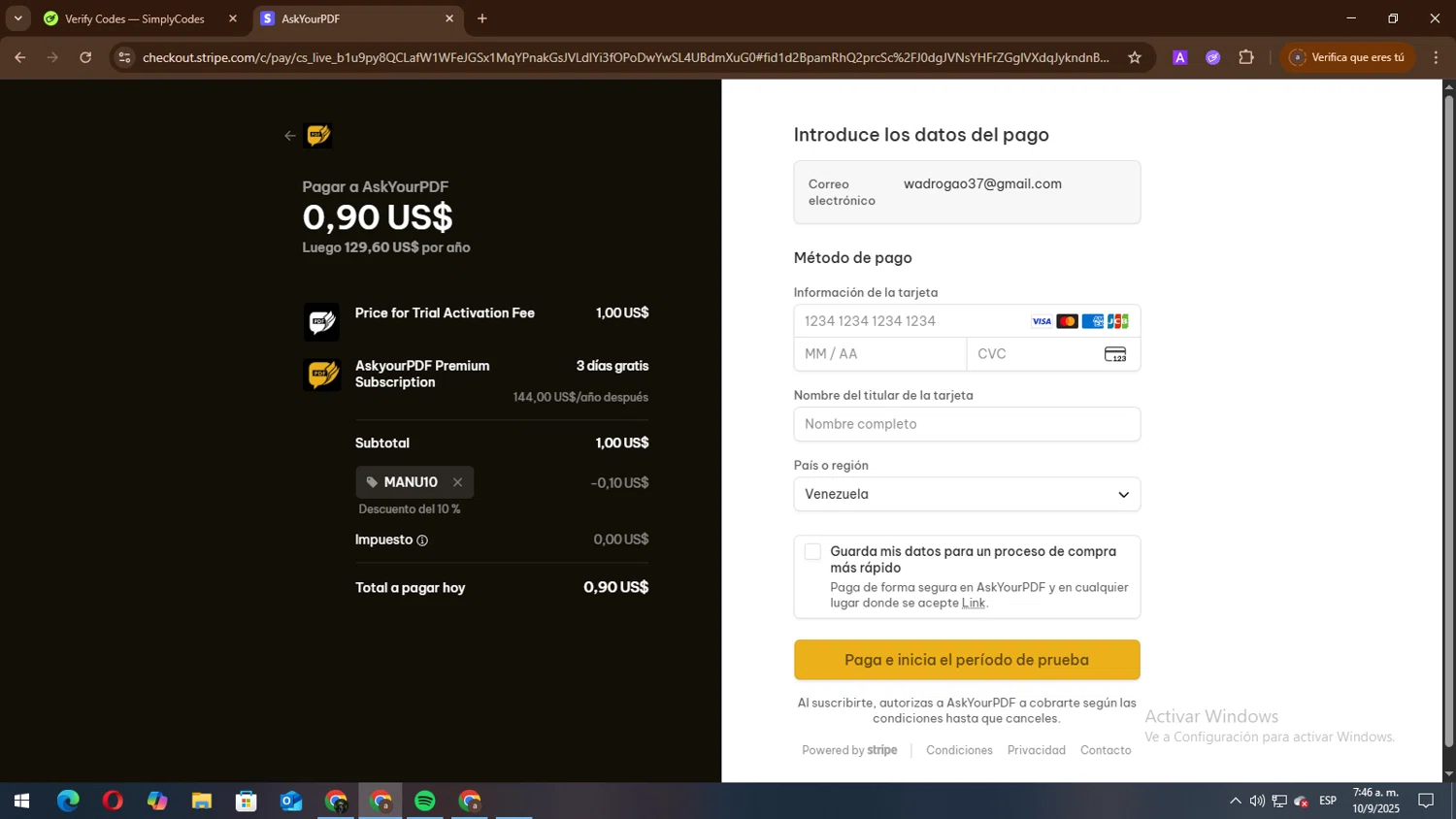Click the network tray icon
The height and width of the screenshot is (819, 1456).
point(1279,801)
